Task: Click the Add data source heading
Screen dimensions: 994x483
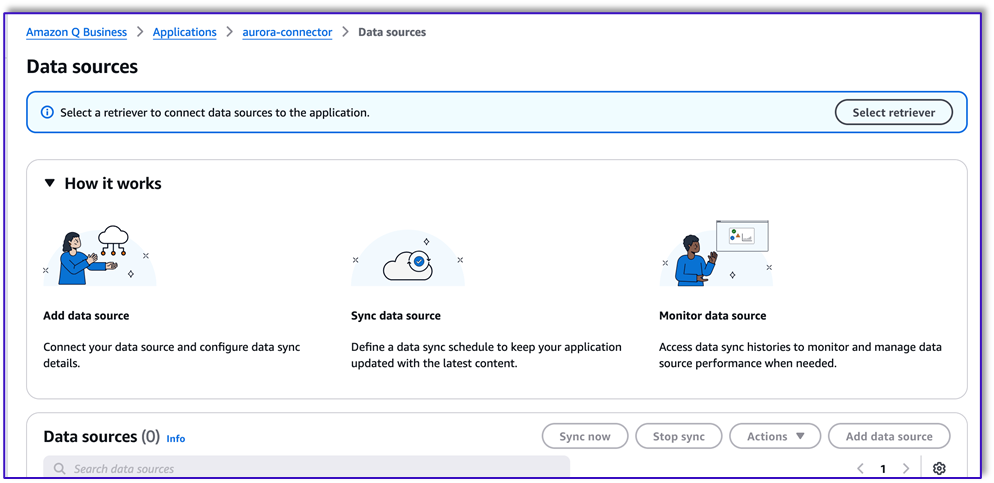Action: pos(86,316)
